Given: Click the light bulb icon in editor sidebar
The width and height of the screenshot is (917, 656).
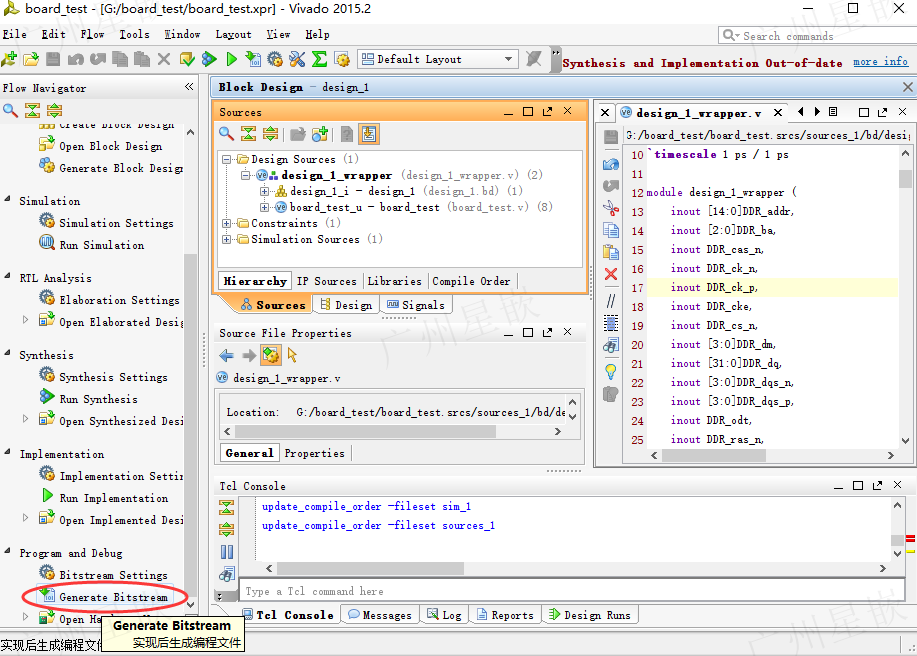Looking at the screenshot, I should coord(611,371).
